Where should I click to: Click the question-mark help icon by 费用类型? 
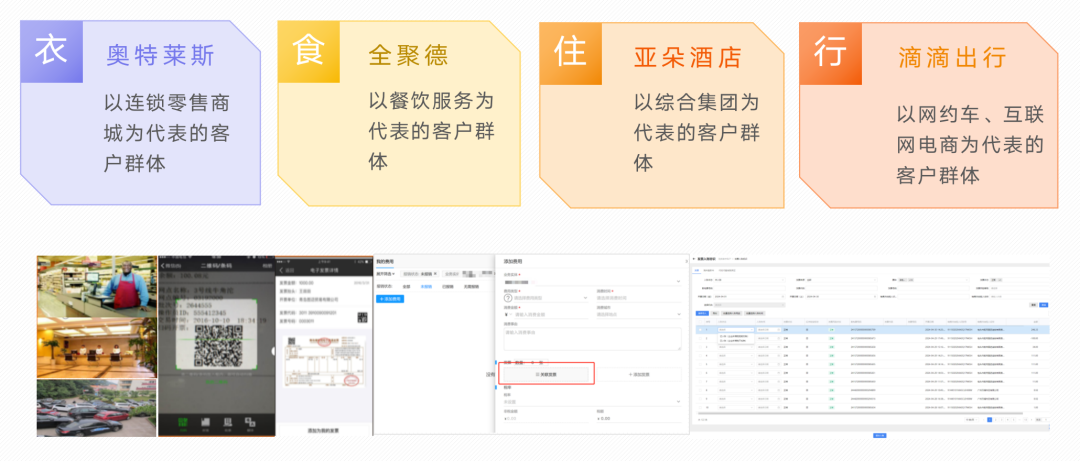[508, 298]
